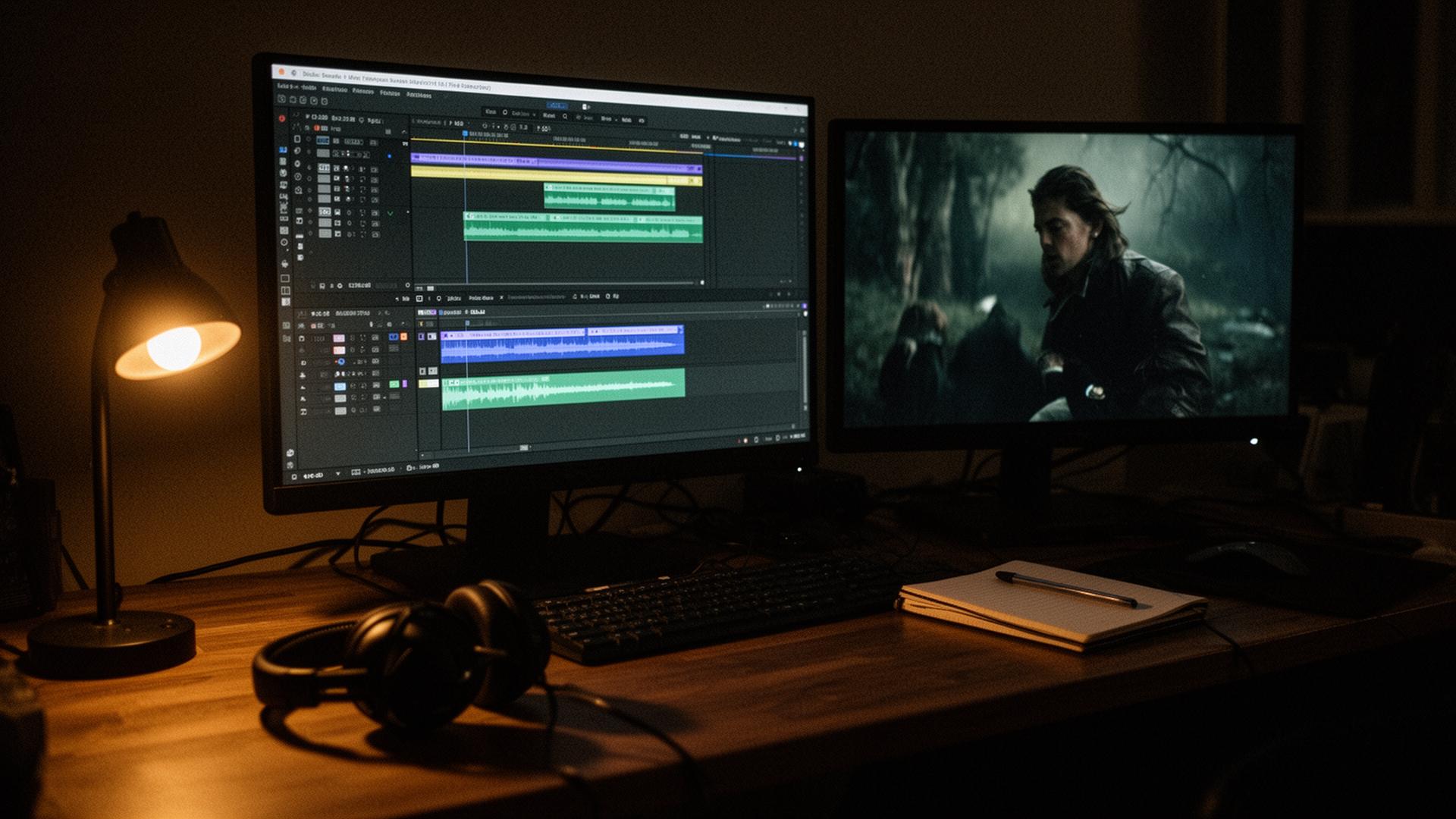This screenshot has width=1456, height=819.
Task: Click the red record icon in left sidebar
Action: click(x=282, y=118)
